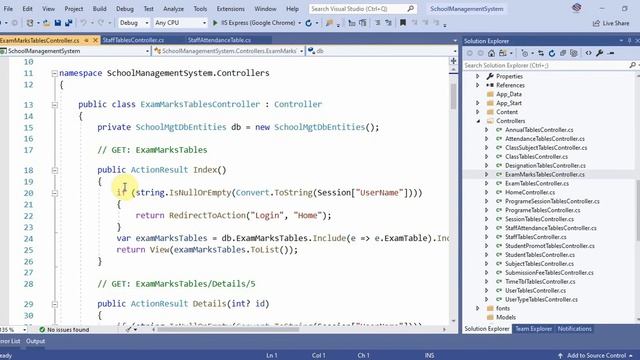Click Solution Explorer Forward arrow icon

(480, 53)
